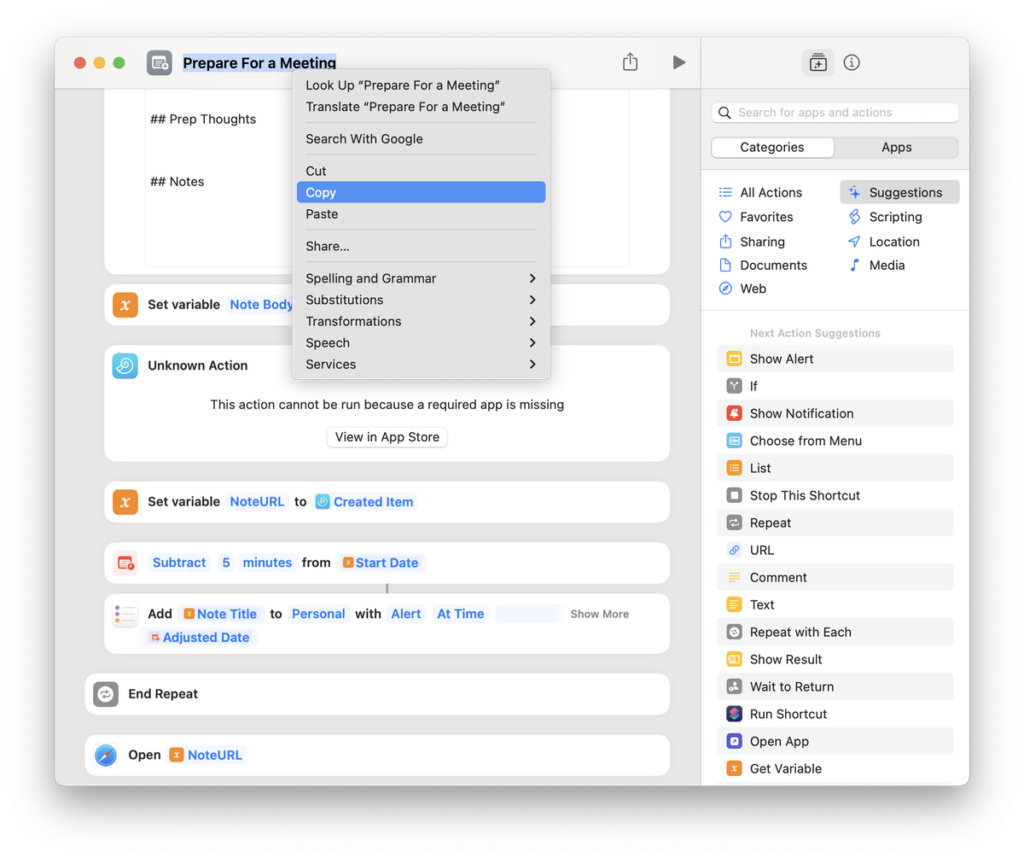Open the Favorites category
1024x858 pixels.
[x=757, y=217]
